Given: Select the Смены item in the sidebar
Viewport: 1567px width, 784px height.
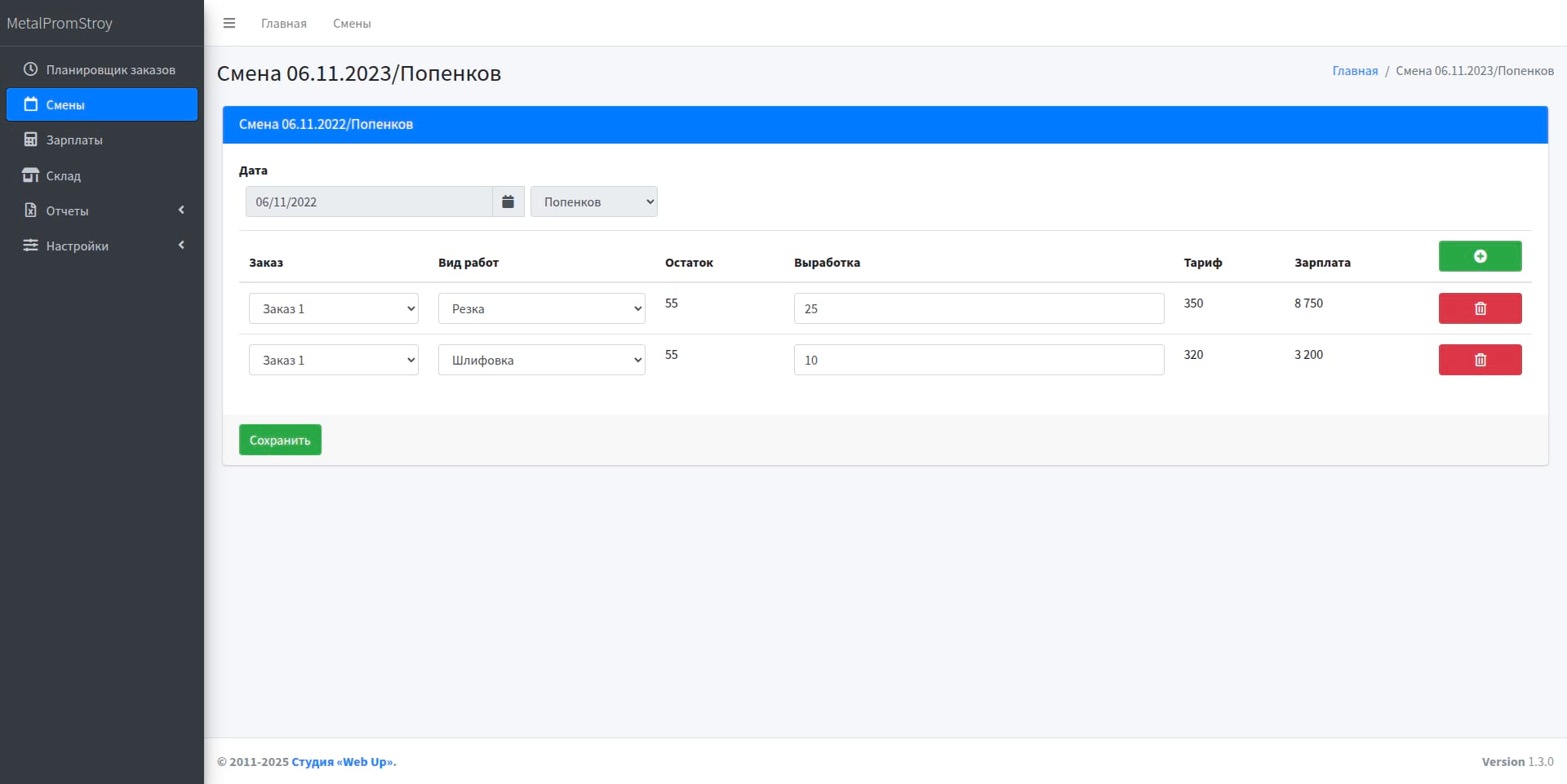Looking at the screenshot, I should [102, 104].
